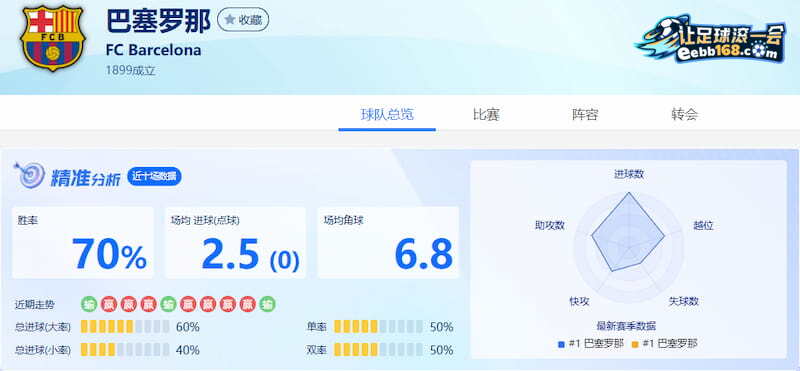
Task: Click the last green 输 result badge
Action: pos(267,305)
